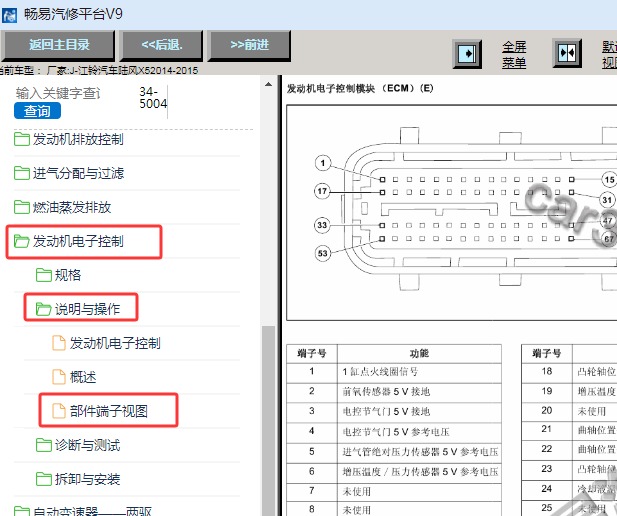Click pin callout 53 on connector diagram

point(323,253)
